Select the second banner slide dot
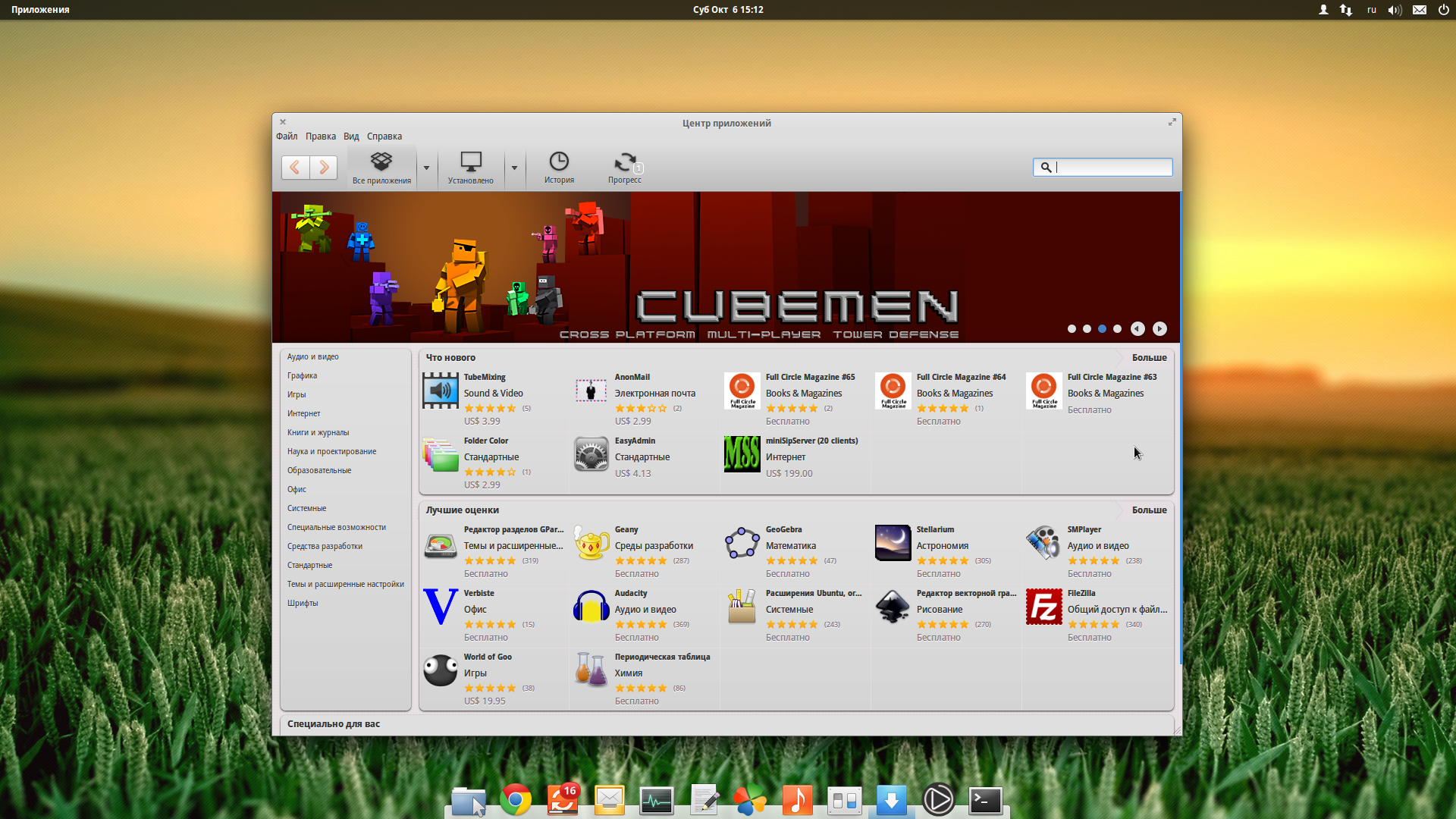Screen dimensions: 1456x819 coord(1087,328)
